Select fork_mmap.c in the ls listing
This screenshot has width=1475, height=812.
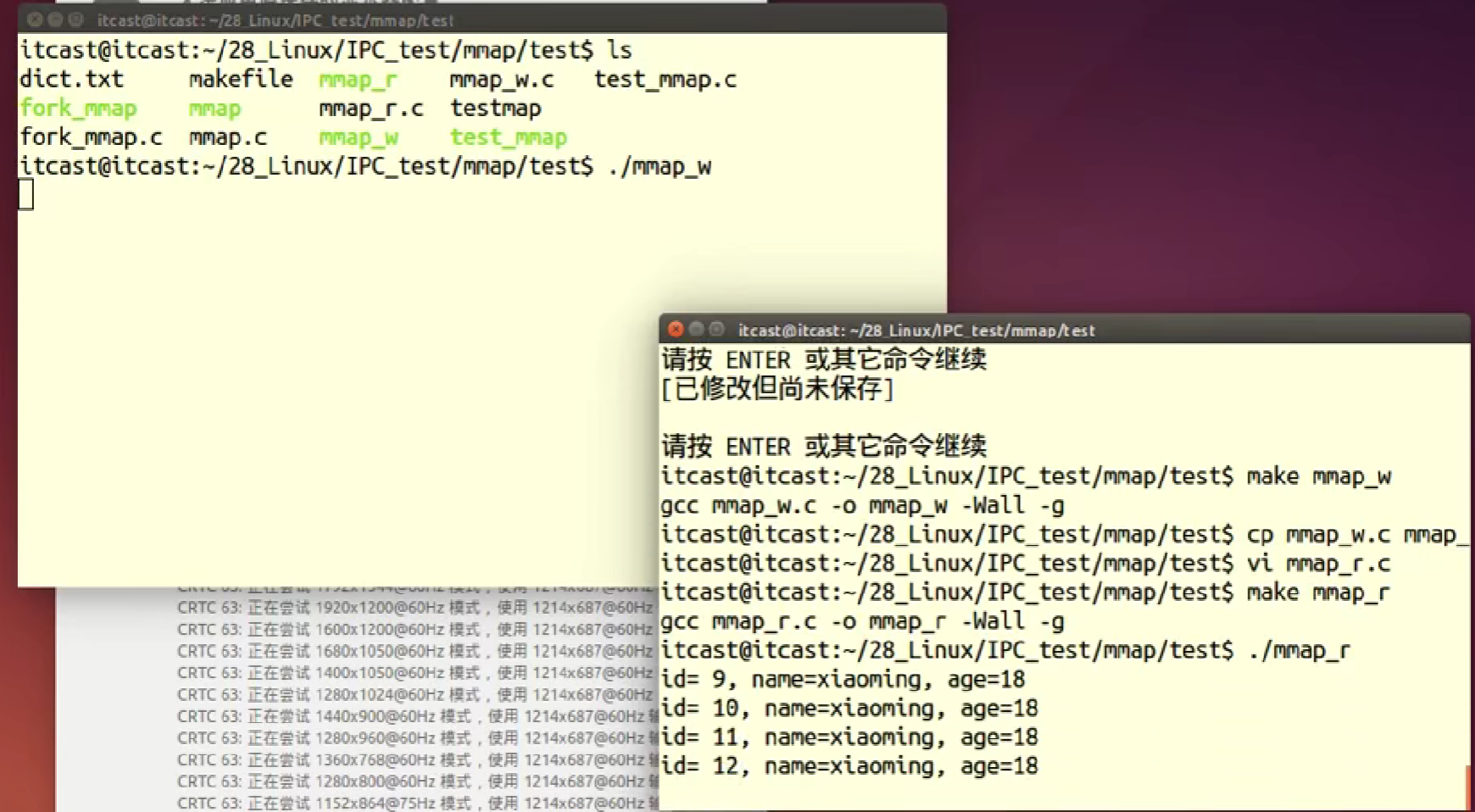[x=91, y=137]
